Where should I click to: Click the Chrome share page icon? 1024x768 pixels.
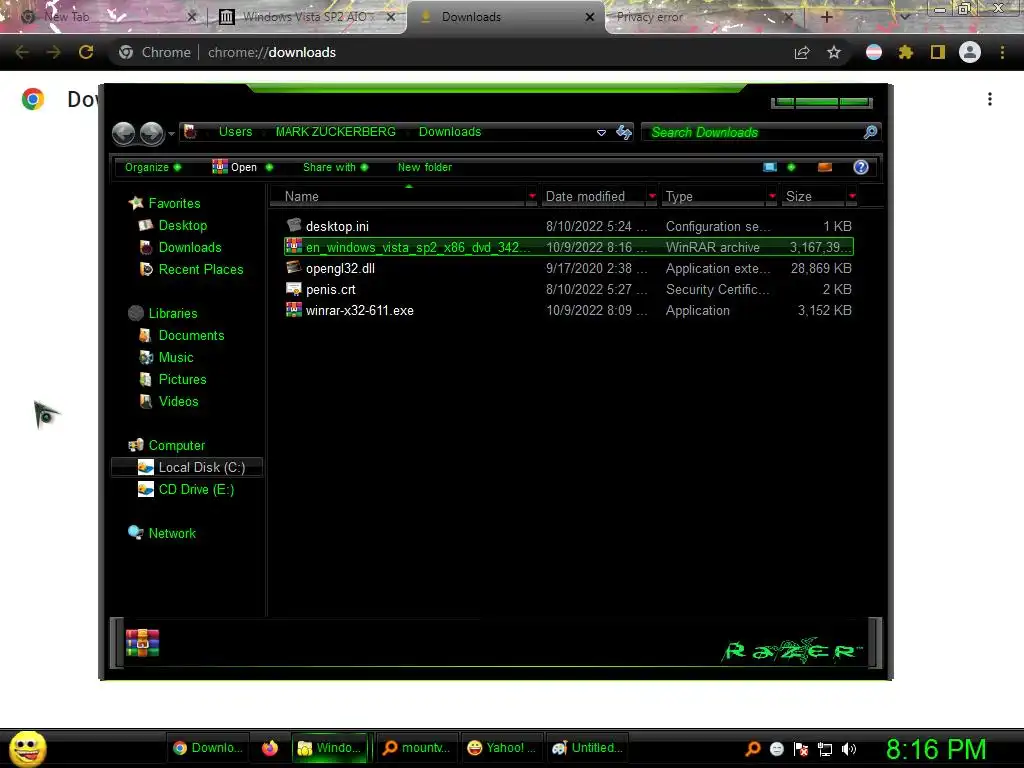coord(802,52)
